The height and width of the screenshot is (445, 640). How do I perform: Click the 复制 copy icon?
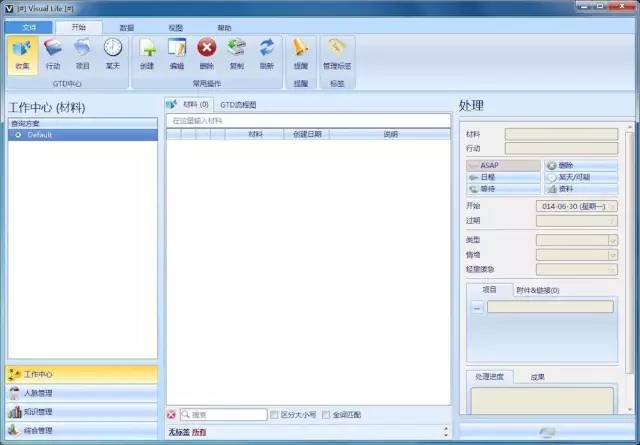(237, 55)
